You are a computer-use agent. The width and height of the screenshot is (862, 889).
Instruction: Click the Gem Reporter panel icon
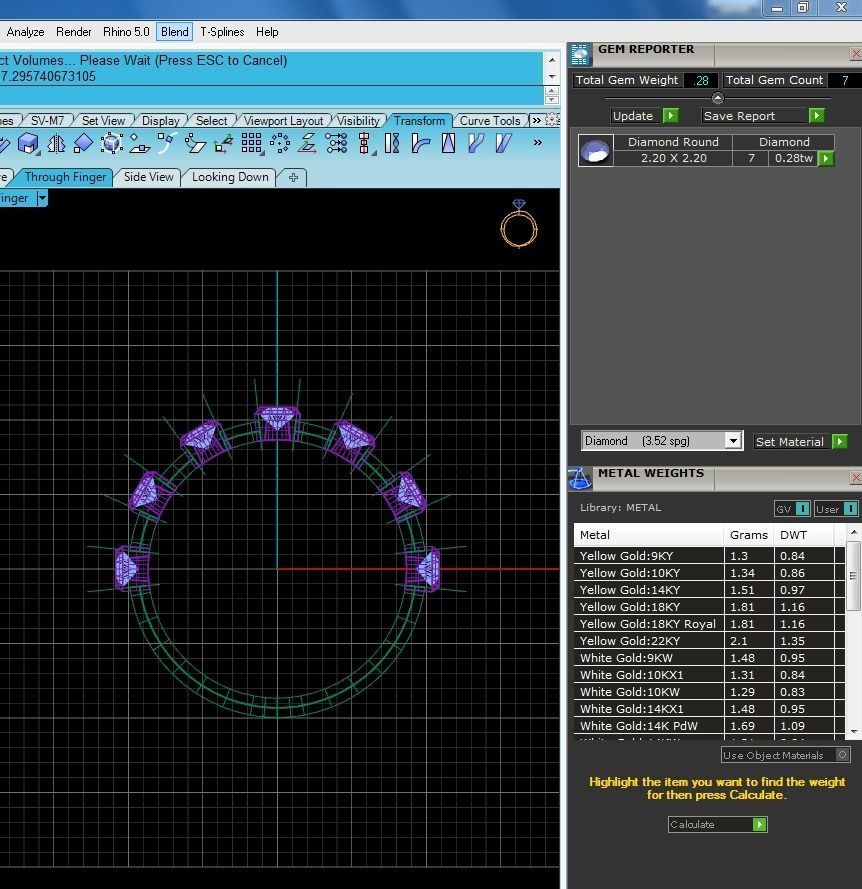[x=580, y=54]
